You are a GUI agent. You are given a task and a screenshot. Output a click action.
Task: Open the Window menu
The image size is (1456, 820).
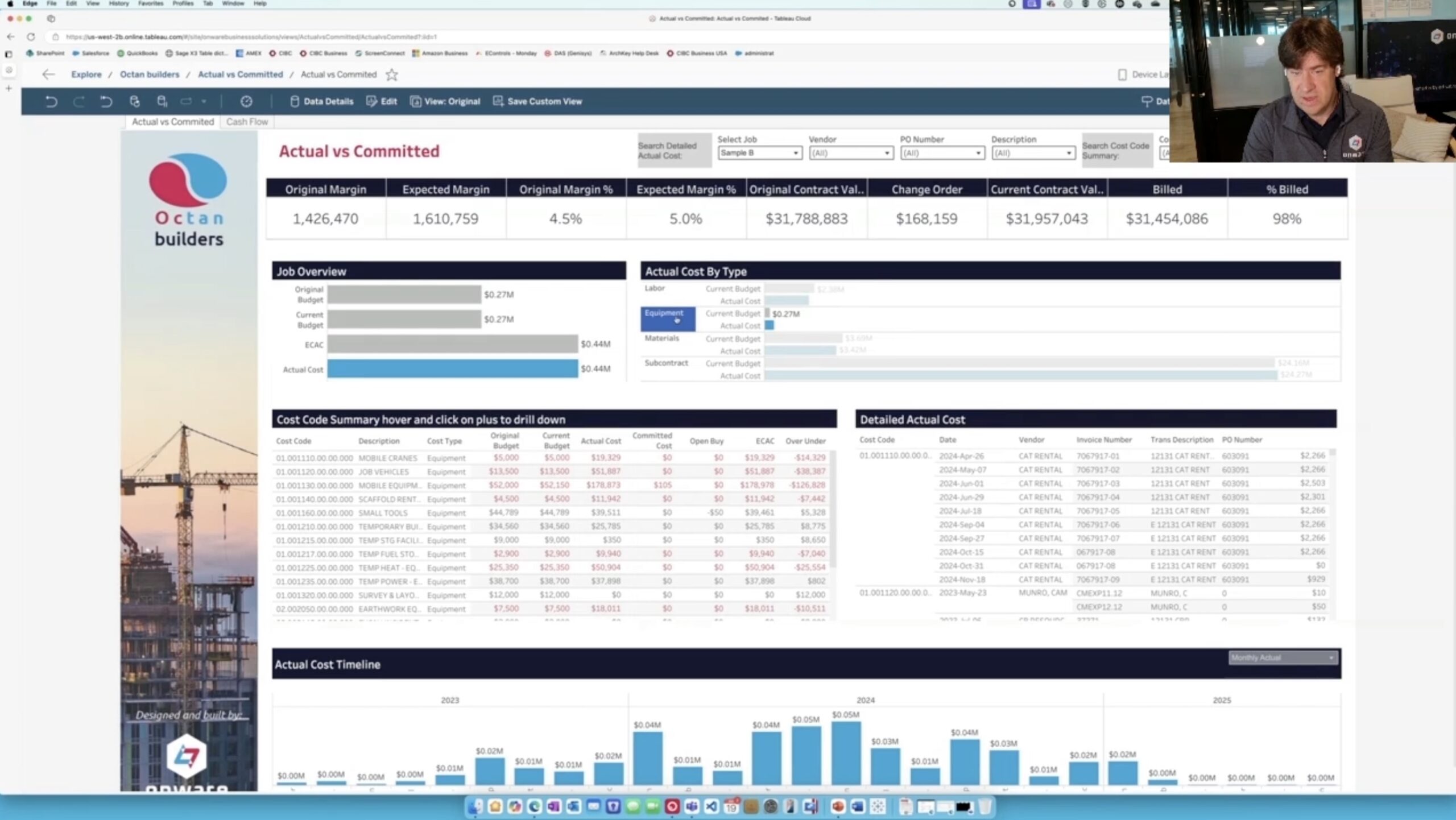click(233, 3)
